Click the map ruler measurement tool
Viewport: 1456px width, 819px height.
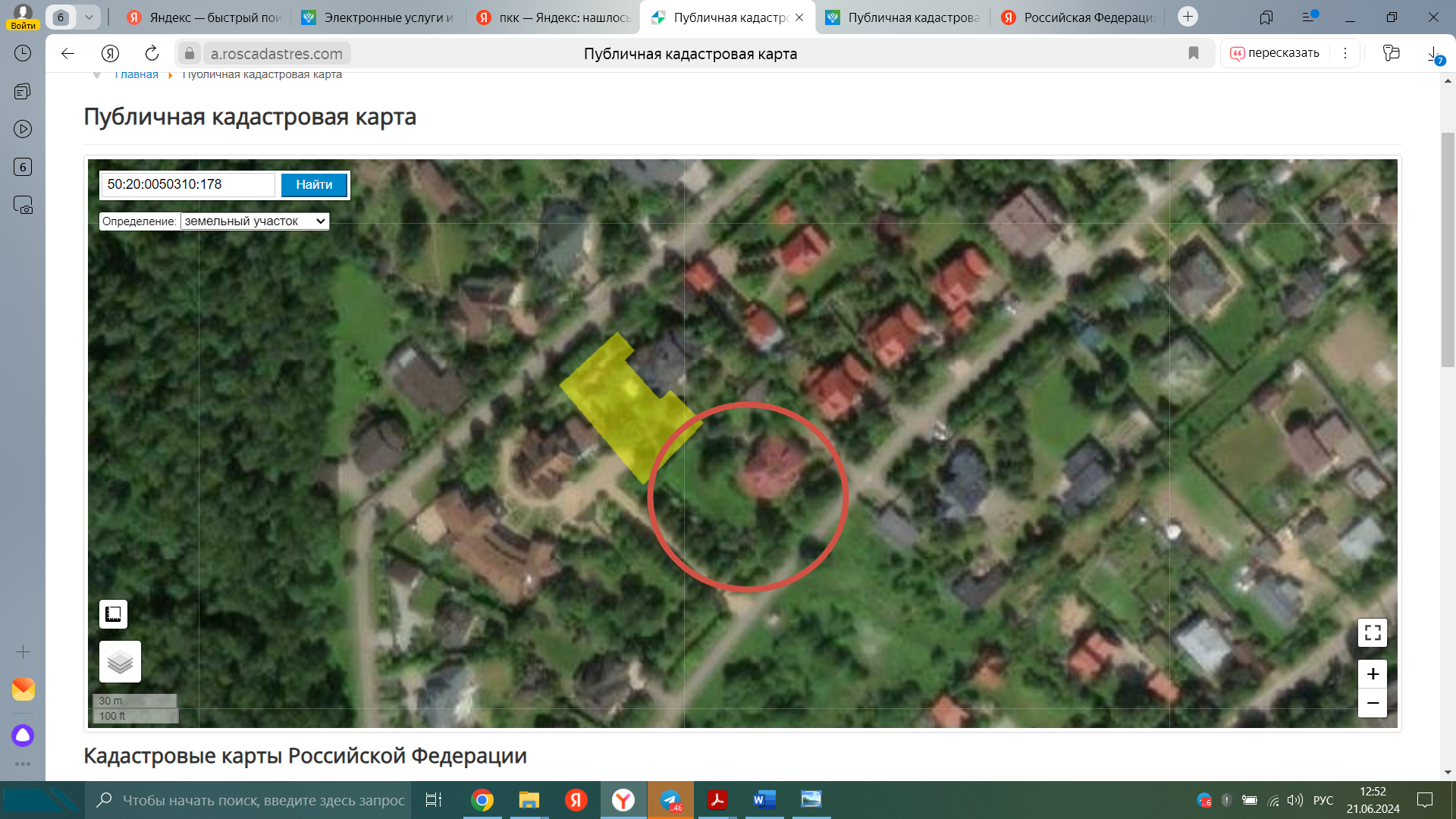[x=113, y=613]
